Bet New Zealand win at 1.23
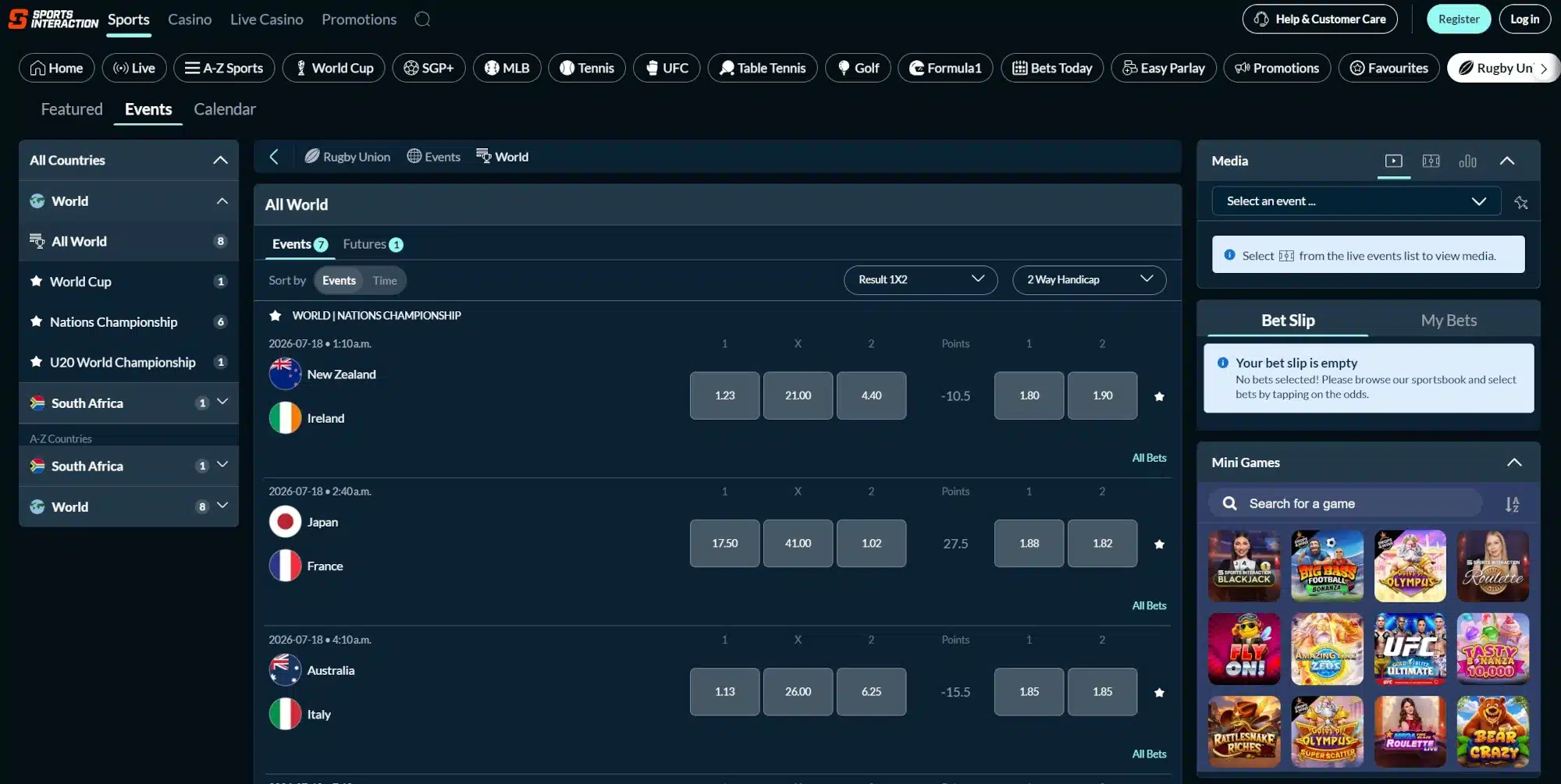The width and height of the screenshot is (1561, 784). pos(724,396)
